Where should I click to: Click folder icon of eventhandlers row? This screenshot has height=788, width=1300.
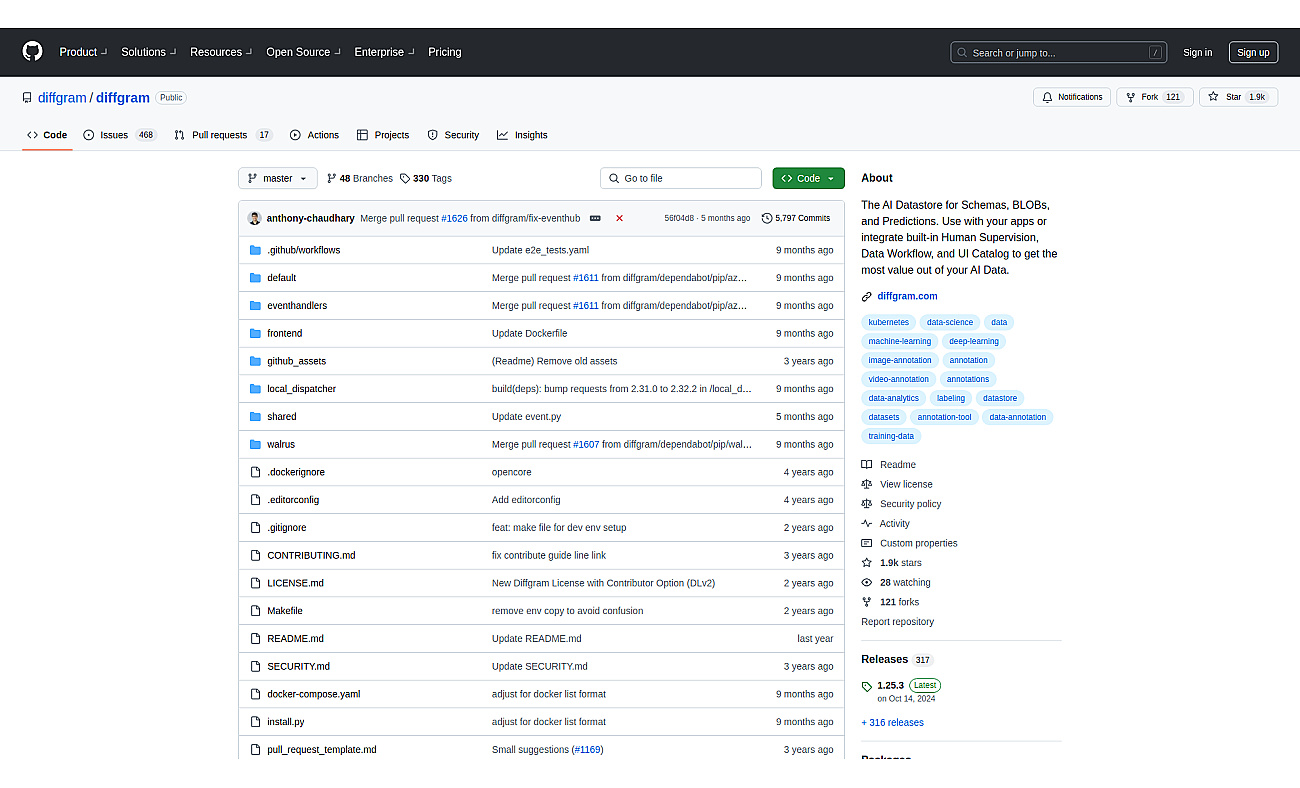tap(256, 305)
